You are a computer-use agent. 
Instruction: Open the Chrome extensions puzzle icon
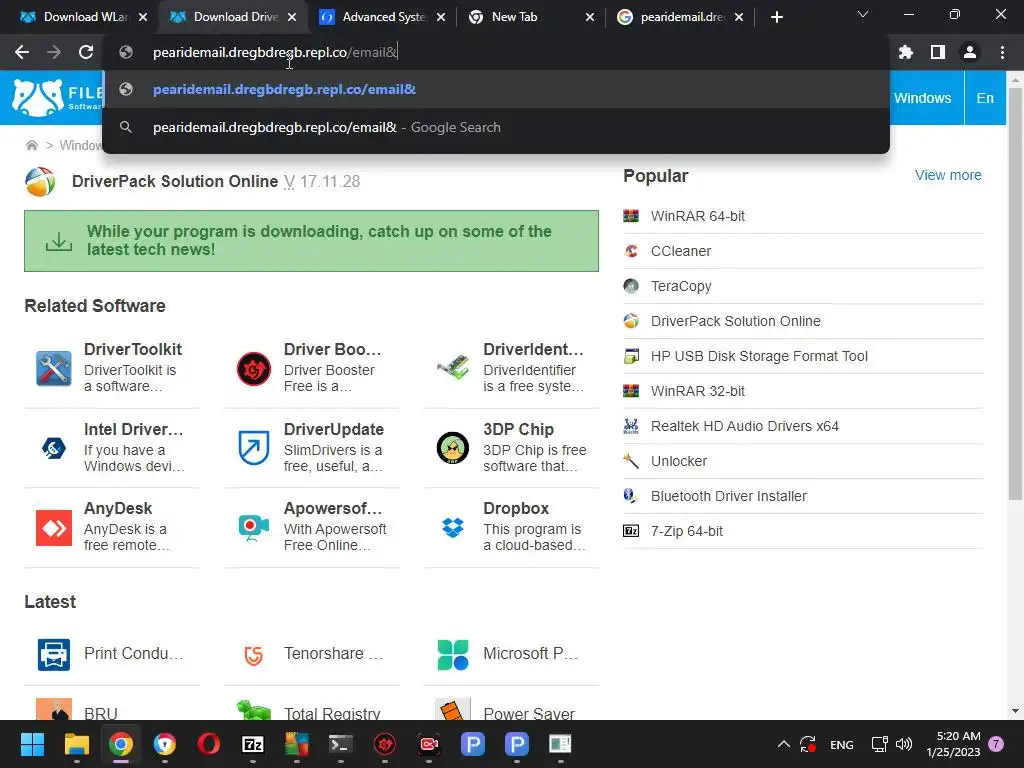pyautogui.click(x=906, y=52)
